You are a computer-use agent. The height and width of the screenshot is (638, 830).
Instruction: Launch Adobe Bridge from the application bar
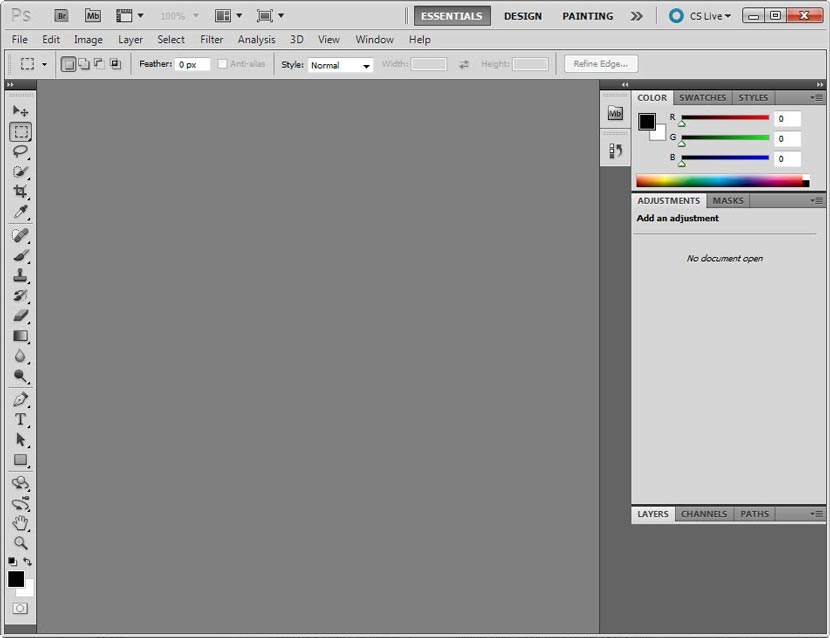pyautogui.click(x=61, y=15)
